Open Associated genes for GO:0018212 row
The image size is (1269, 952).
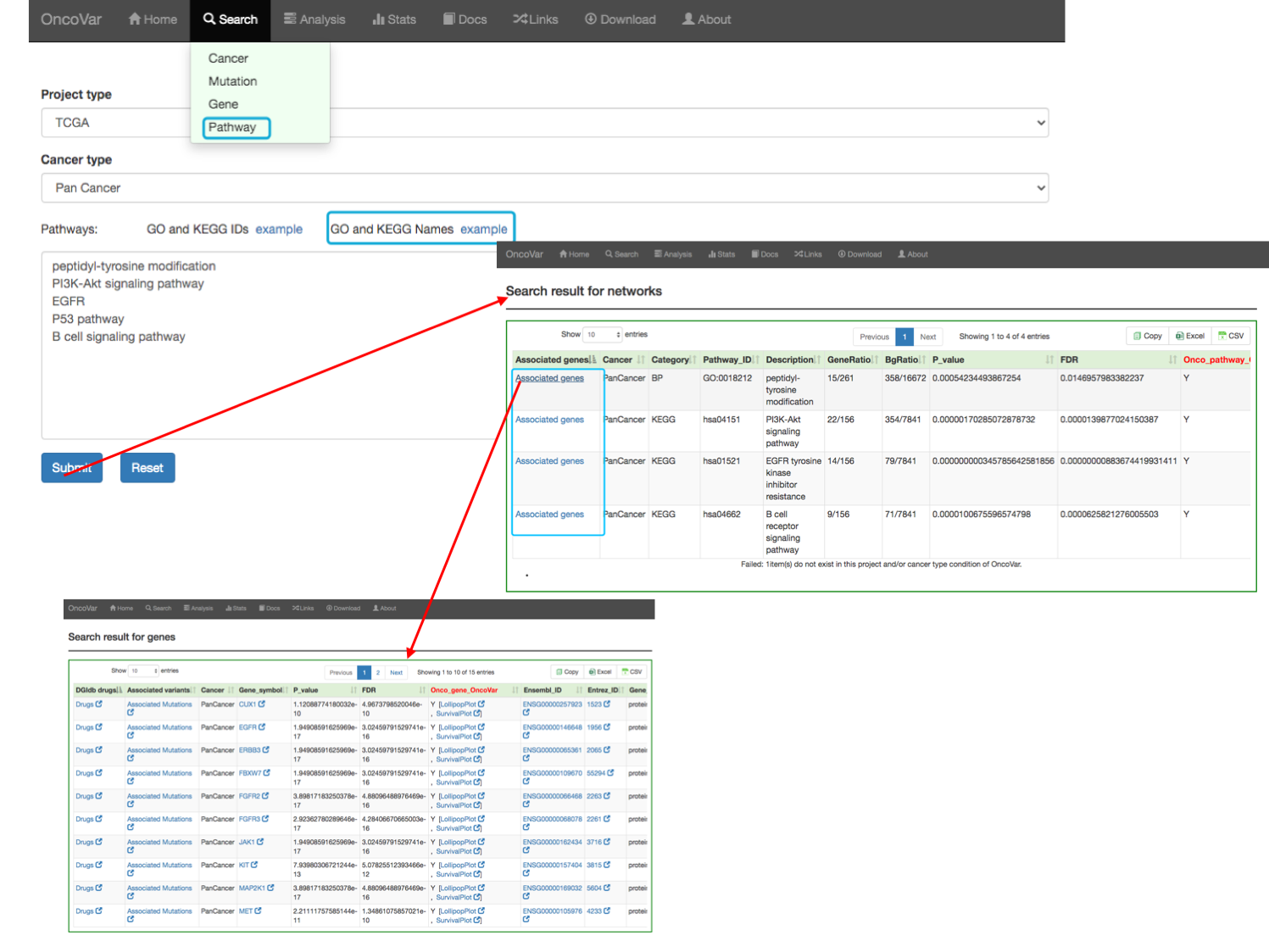click(x=549, y=378)
